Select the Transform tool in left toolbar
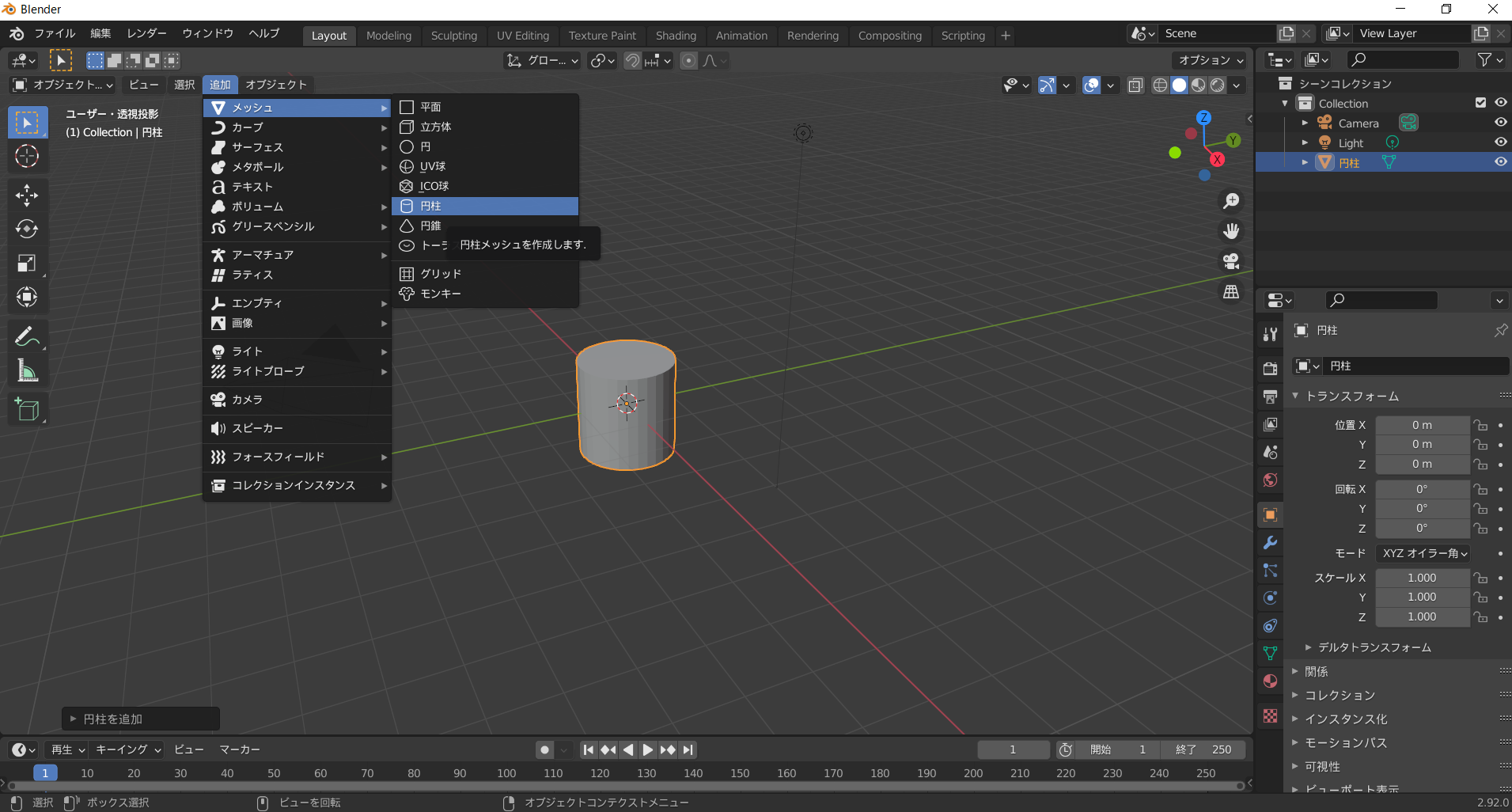Screen dimensions: 1512x812 [x=27, y=297]
